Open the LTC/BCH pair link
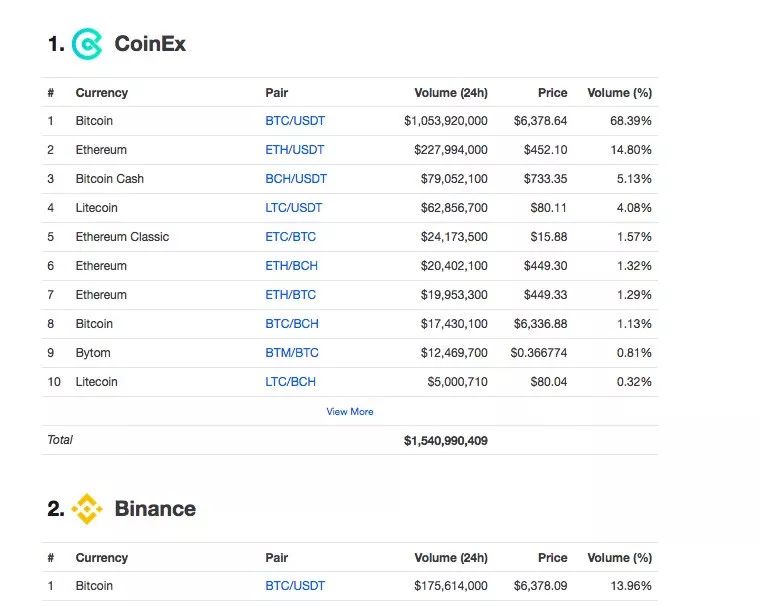761x607 pixels. [x=290, y=382]
